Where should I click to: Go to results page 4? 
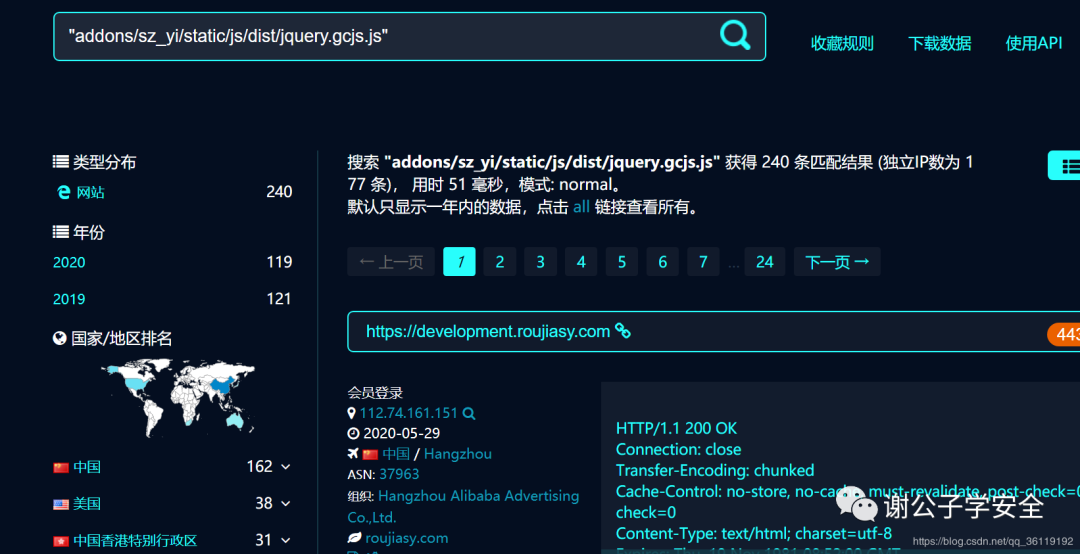(581, 262)
